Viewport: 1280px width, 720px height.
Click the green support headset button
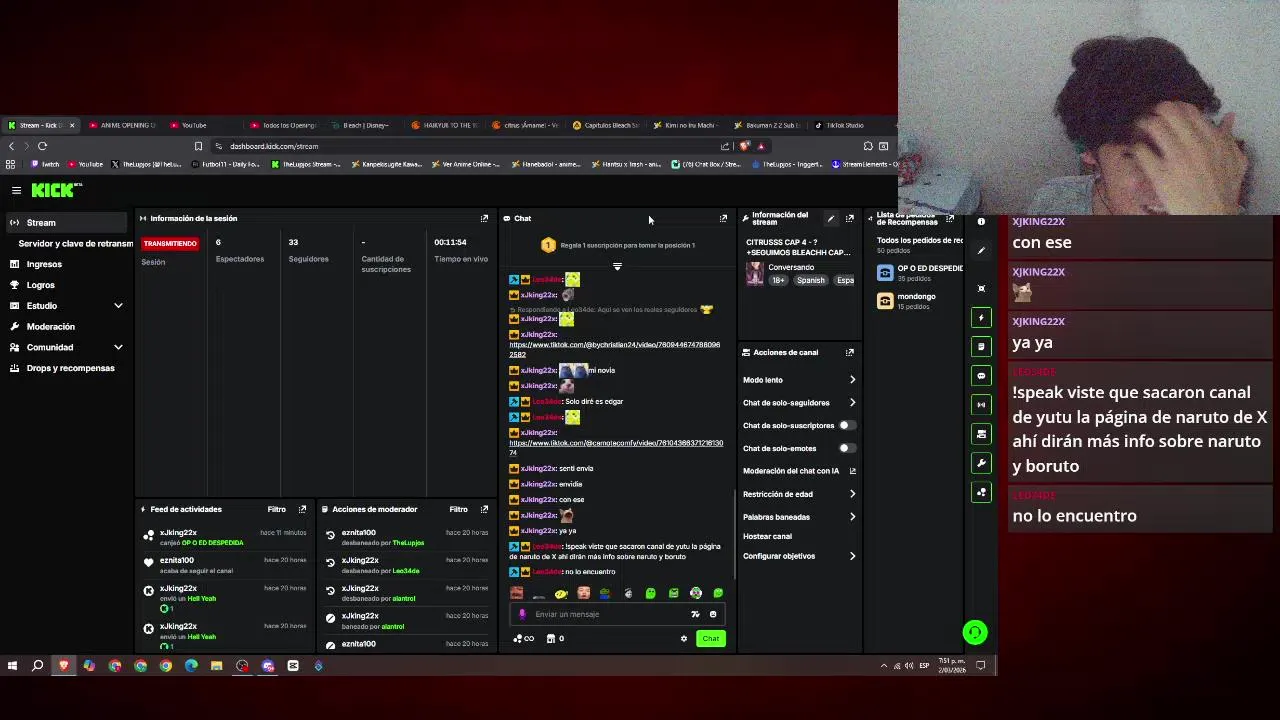975,632
